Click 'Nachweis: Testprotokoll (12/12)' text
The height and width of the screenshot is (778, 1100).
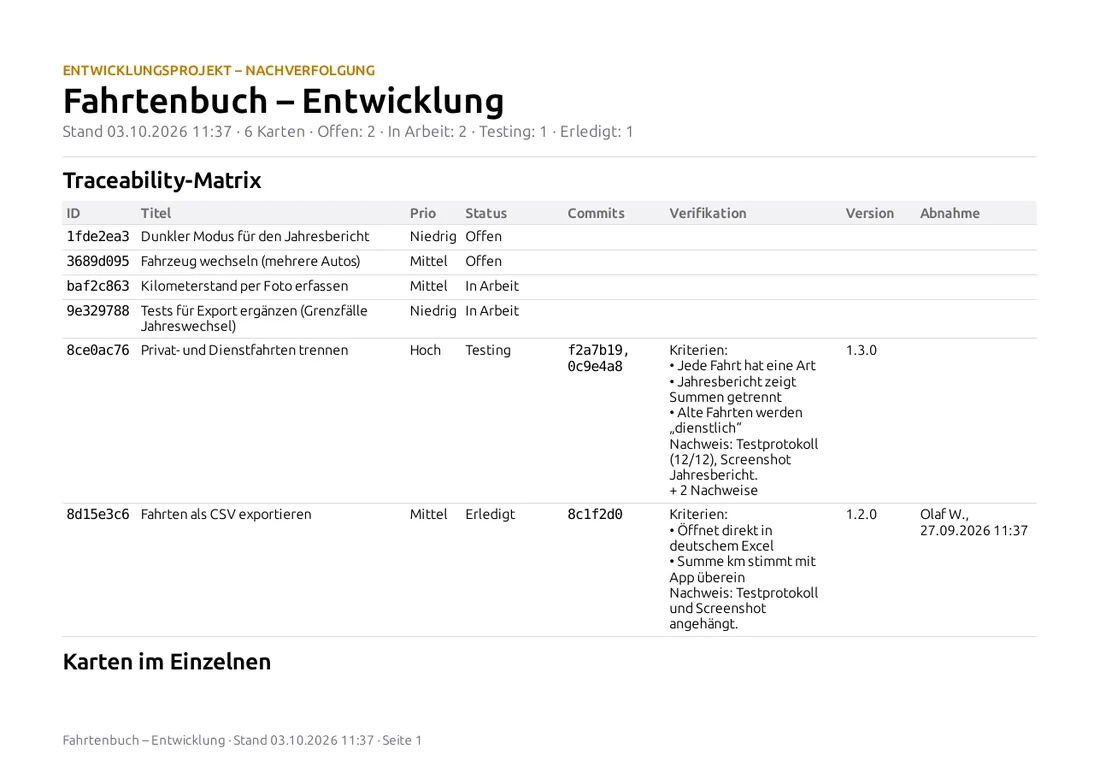[x=744, y=452]
